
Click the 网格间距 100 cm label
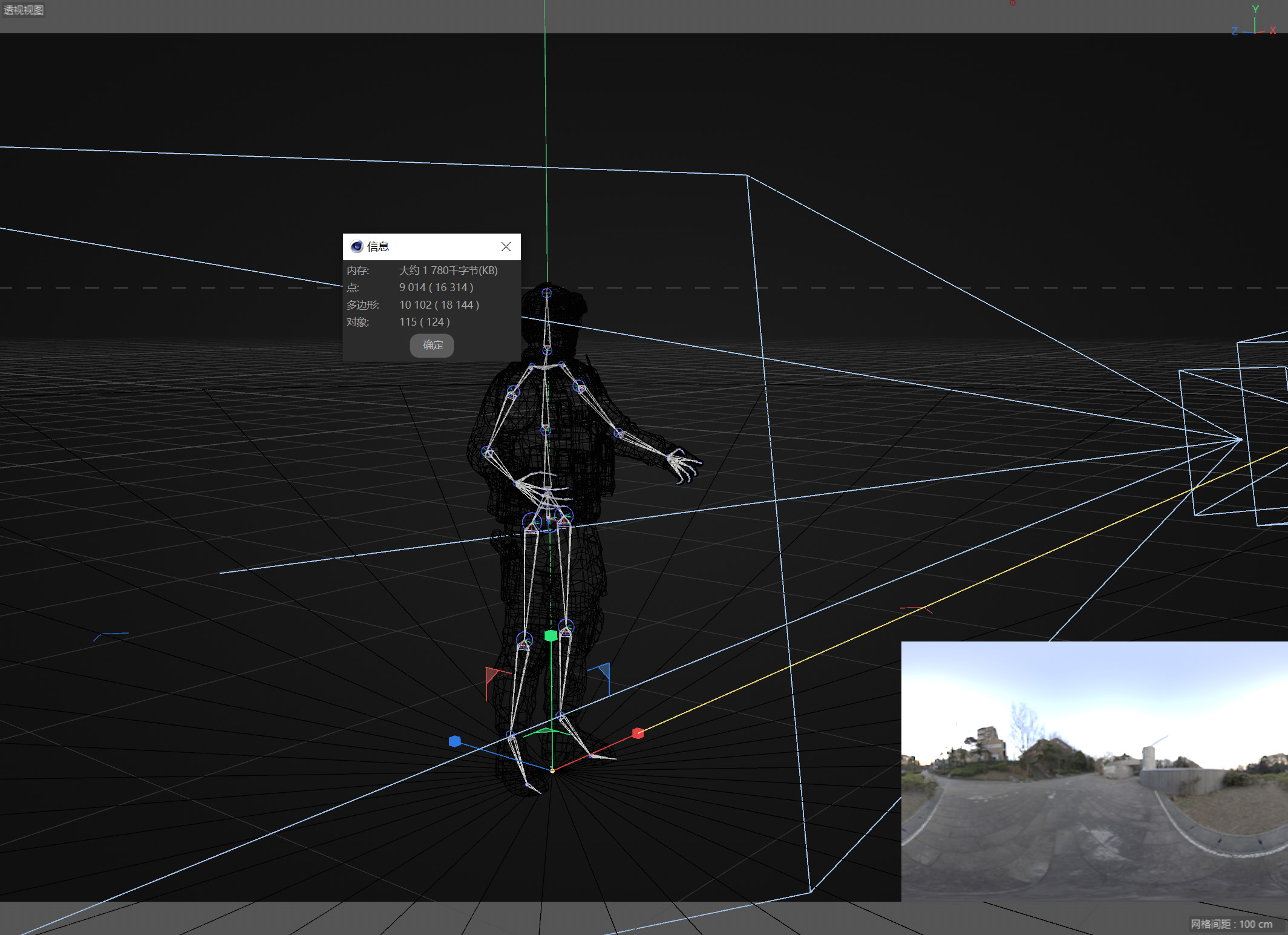(x=1231, y=924)
